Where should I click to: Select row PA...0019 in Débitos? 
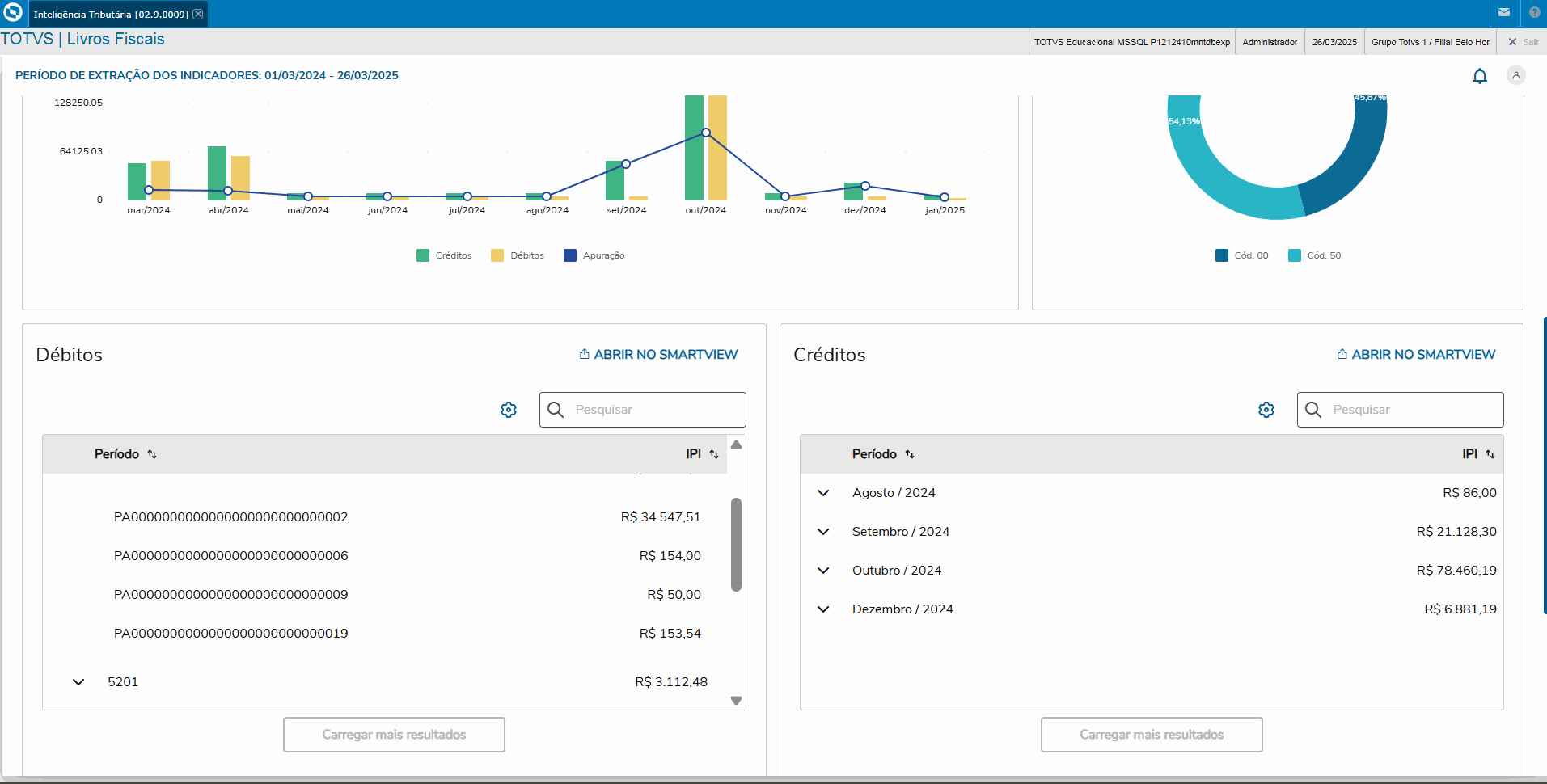pyautogui.click(x=385, y=634)
